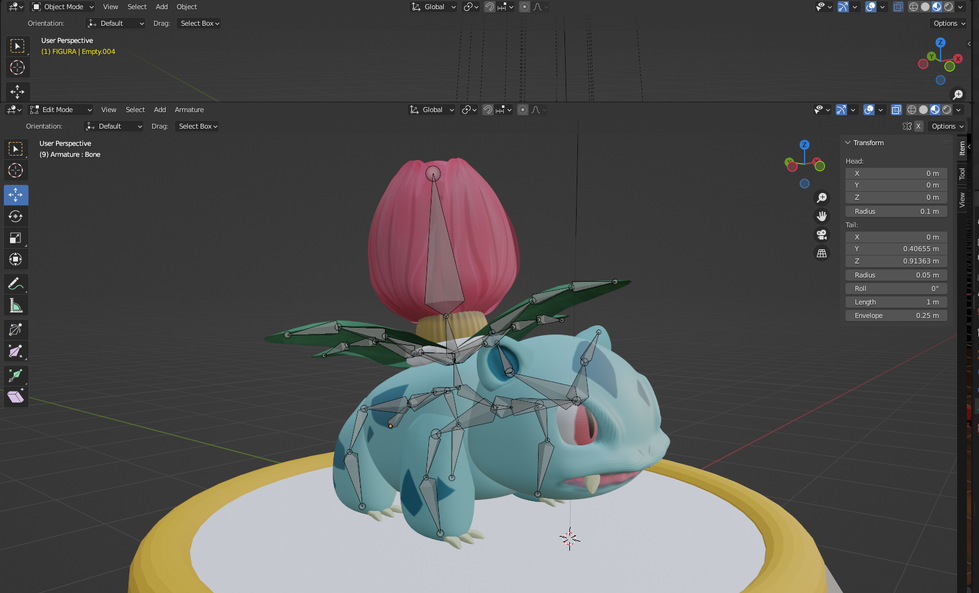
Task: Open Edit Mode dropdown
Action: 61,110
